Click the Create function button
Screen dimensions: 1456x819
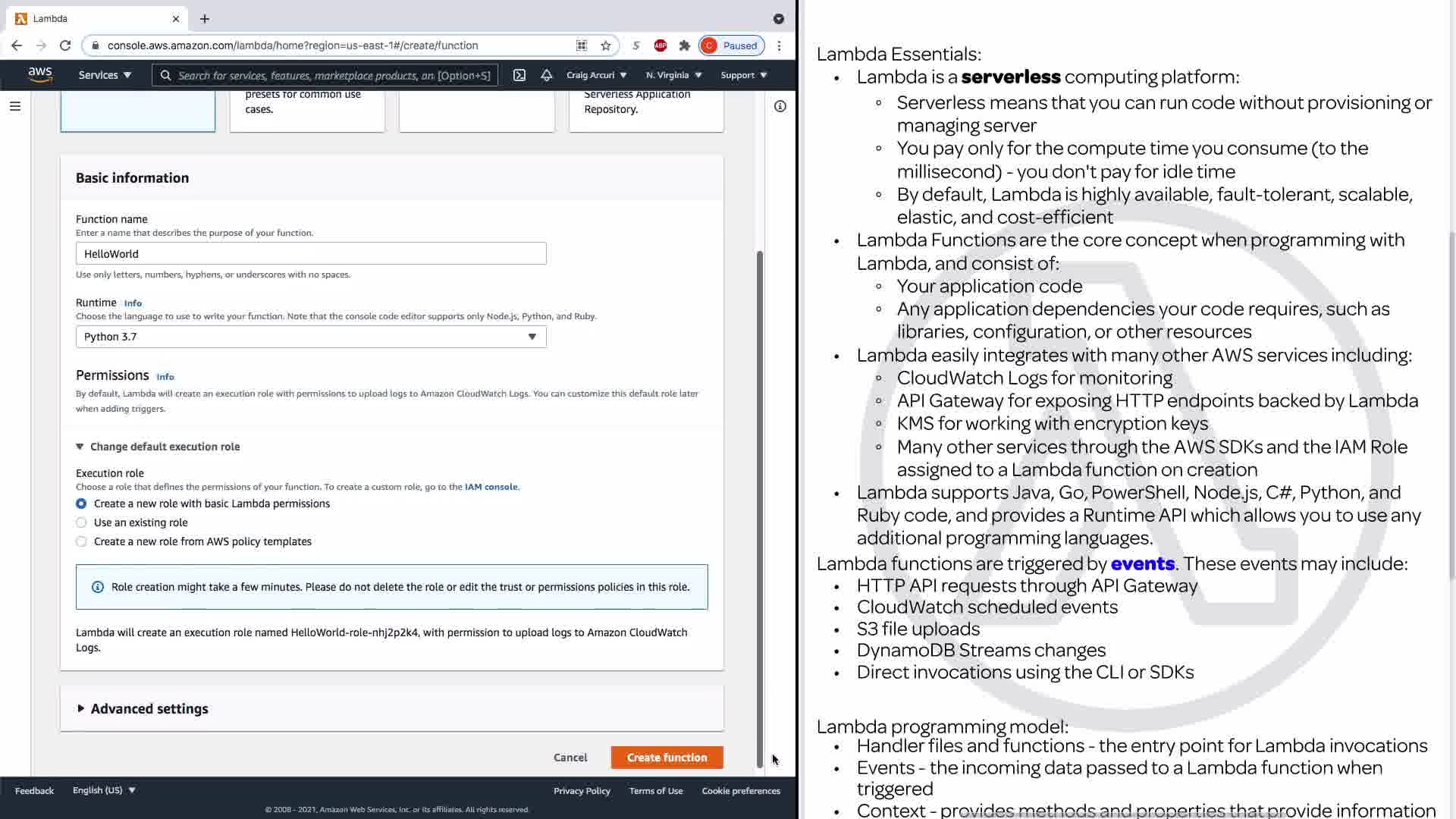click(667, 758)
